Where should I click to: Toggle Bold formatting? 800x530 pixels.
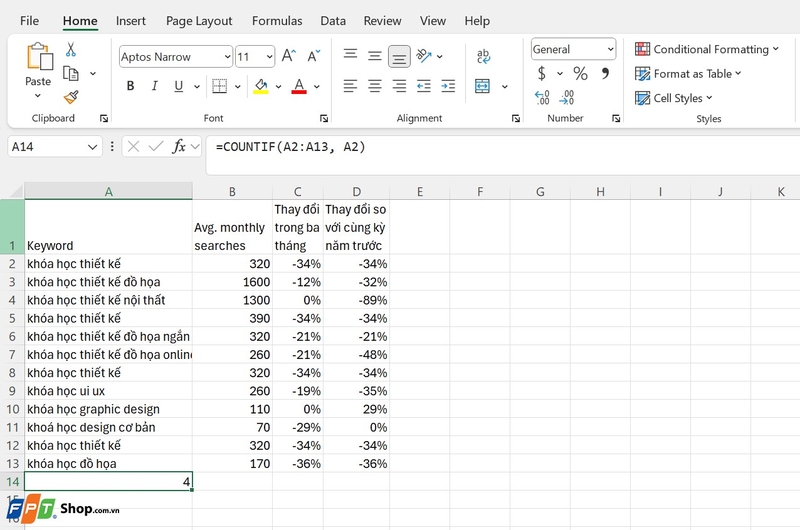(x=131, y=86)
